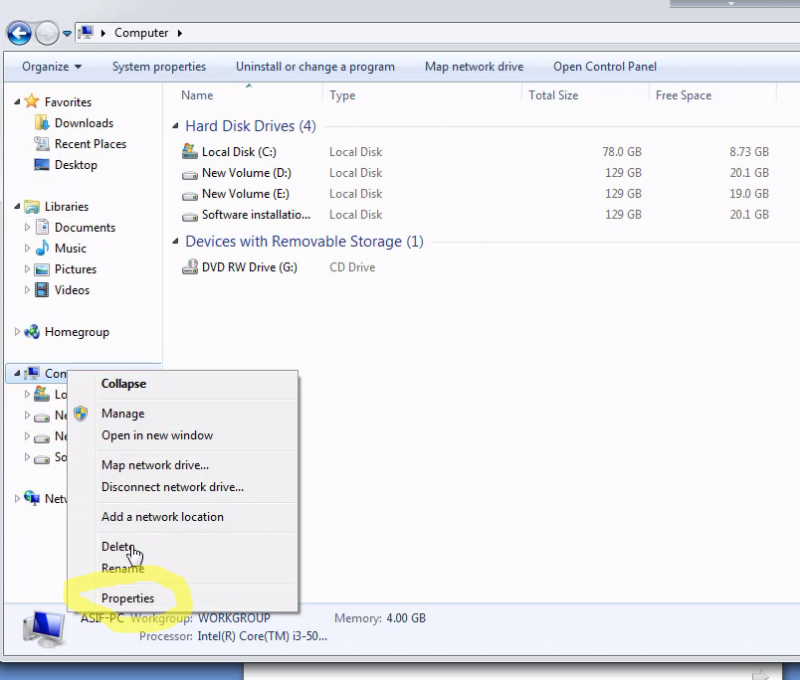Image resolution: width=800 pixels, height=680 pixels.
Task: Open the Organize dropdown menu
Action: coord(51,67)
